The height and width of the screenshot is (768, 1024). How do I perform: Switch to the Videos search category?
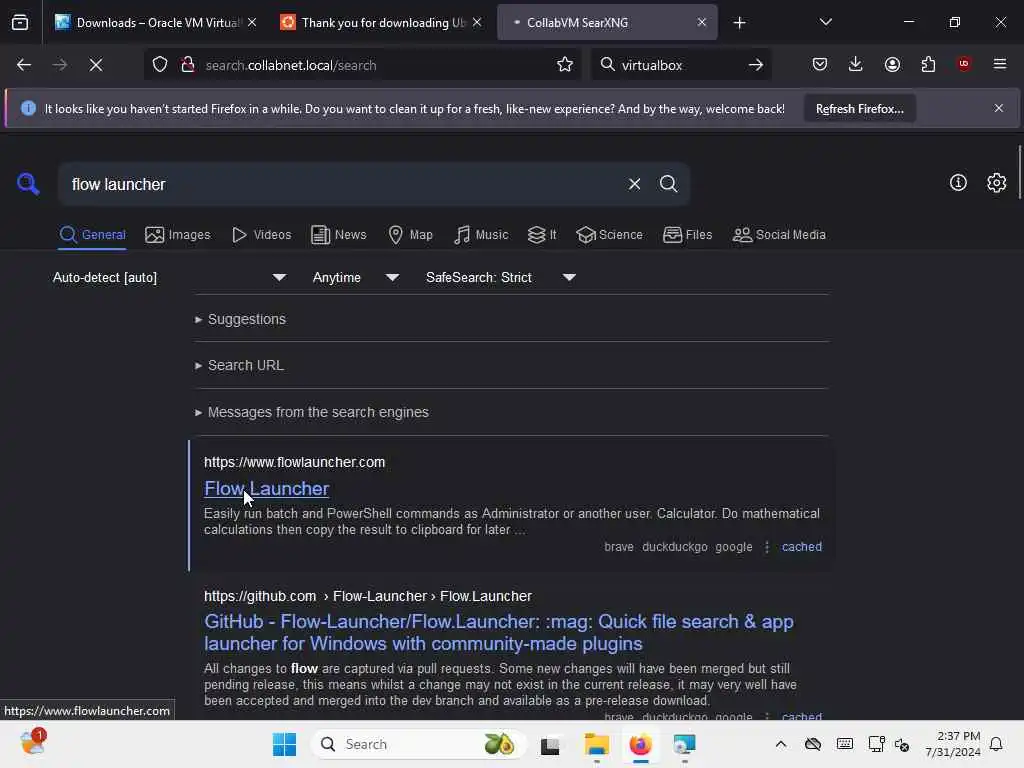pyautogui.click(x=261, y=234)
